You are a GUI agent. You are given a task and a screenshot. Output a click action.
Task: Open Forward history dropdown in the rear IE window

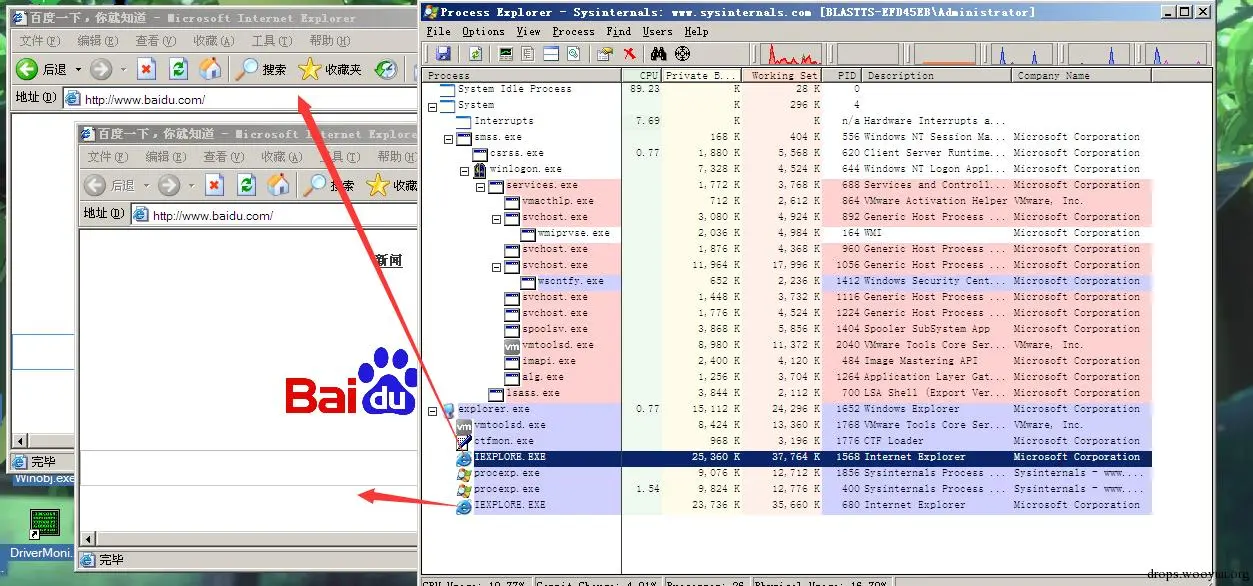tap(124, 70)
